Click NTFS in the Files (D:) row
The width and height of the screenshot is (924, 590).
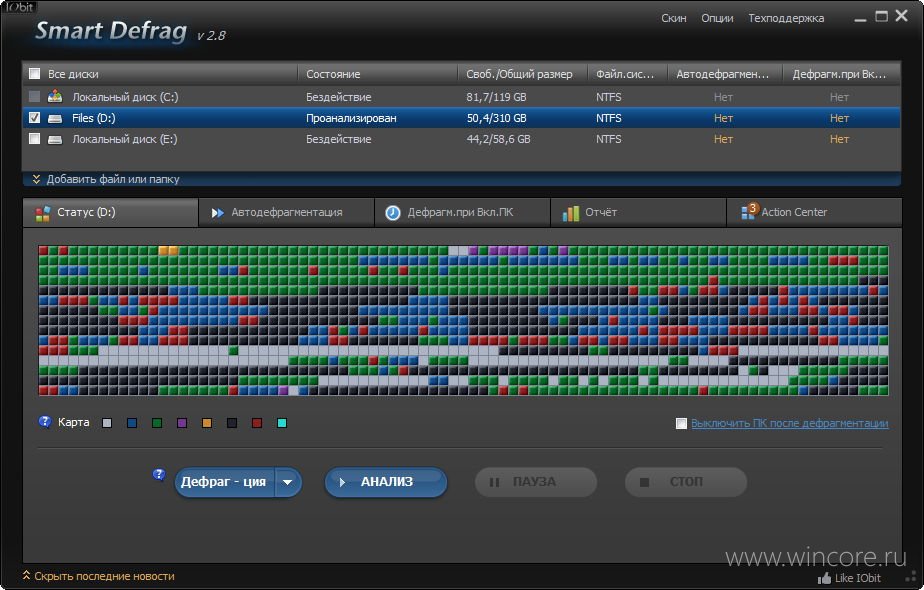tap(608, 118)
